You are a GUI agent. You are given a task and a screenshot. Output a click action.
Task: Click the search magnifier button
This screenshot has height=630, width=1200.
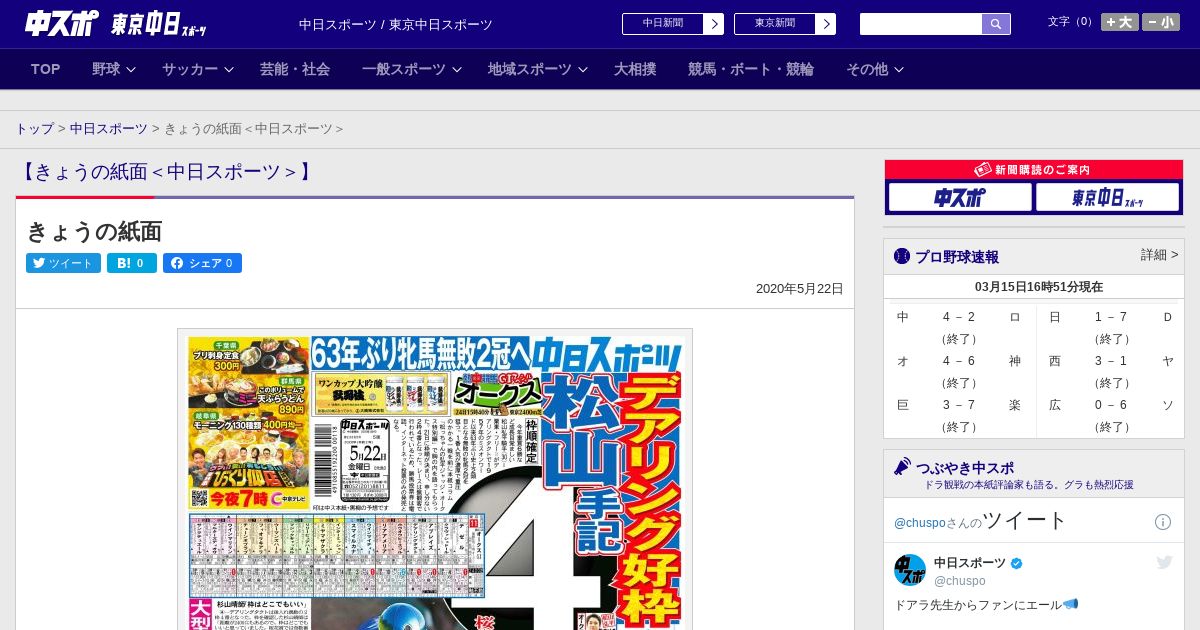[996, 24]
